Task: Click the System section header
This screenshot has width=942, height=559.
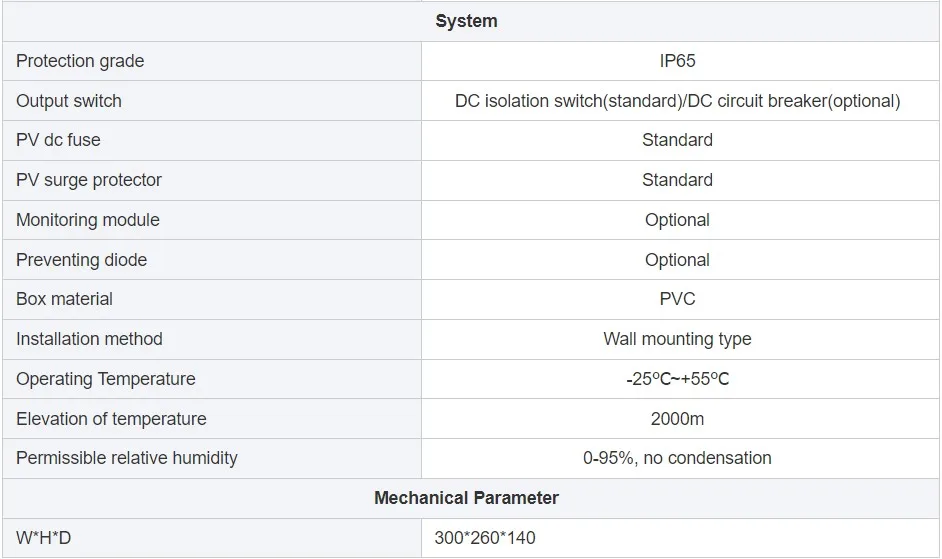Action: tap(466, 21)
